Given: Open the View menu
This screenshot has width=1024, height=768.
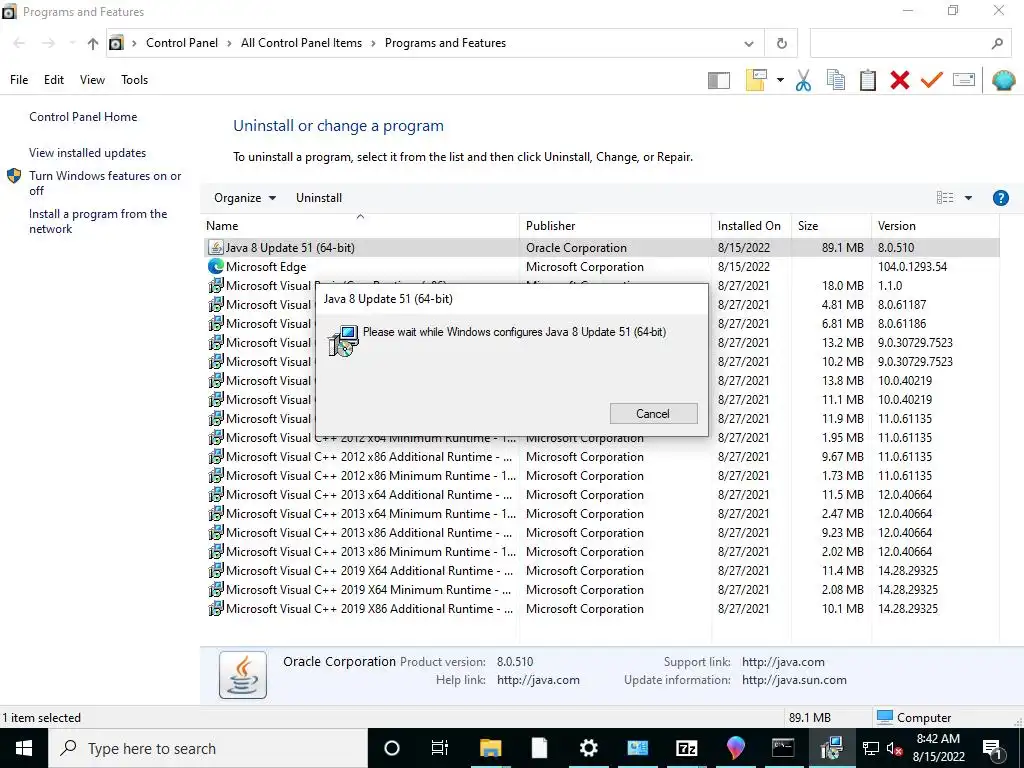Looking at the screenshot, I should click(92, 80).
